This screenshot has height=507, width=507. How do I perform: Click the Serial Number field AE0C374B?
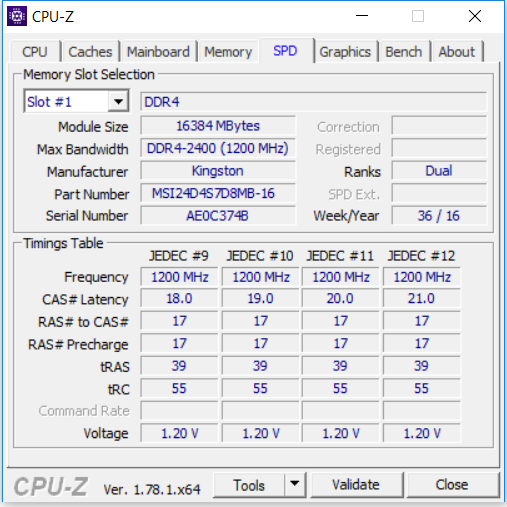coord(218,216)
